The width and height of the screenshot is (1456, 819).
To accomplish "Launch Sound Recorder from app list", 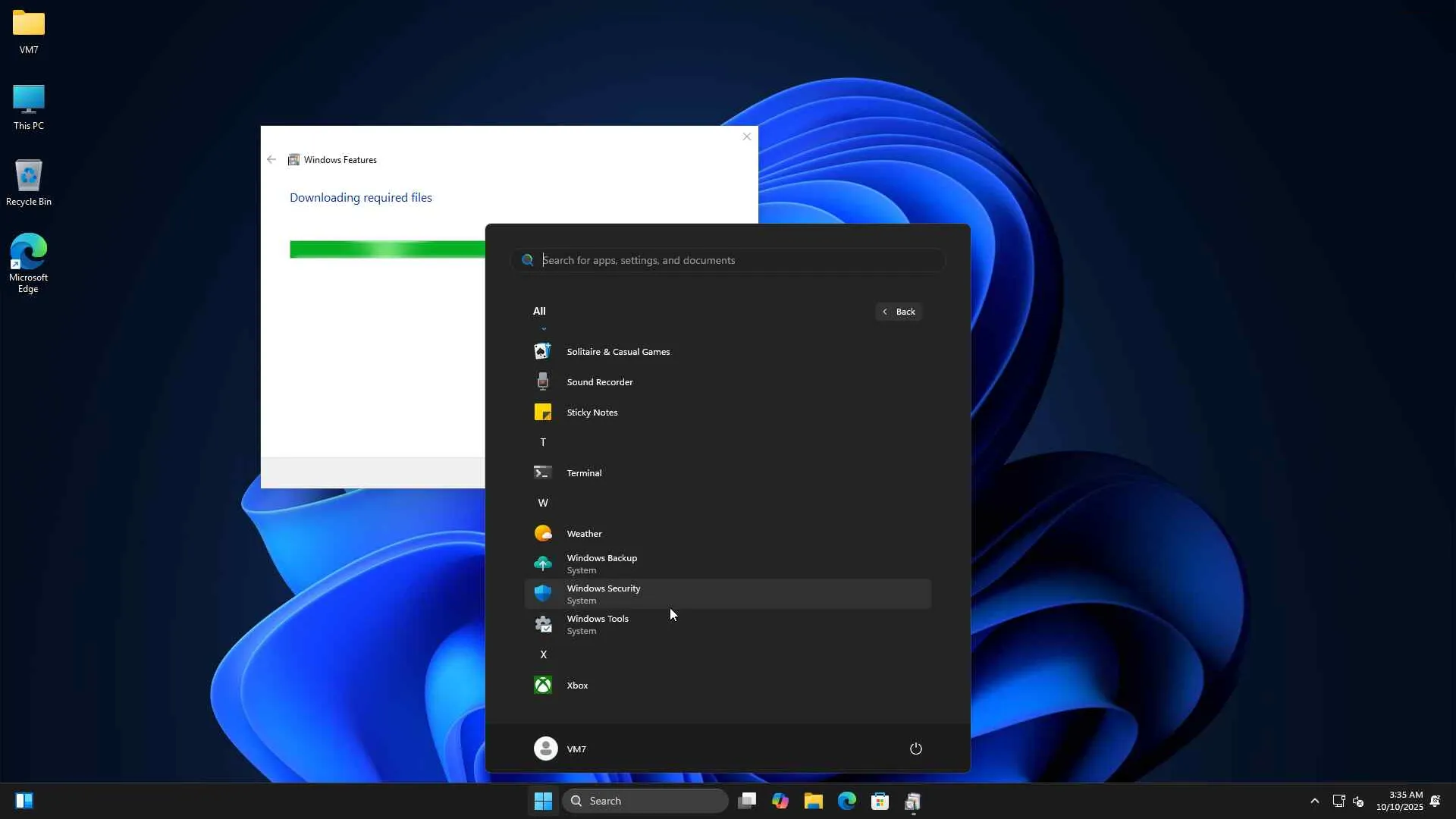I will (599, 382).
